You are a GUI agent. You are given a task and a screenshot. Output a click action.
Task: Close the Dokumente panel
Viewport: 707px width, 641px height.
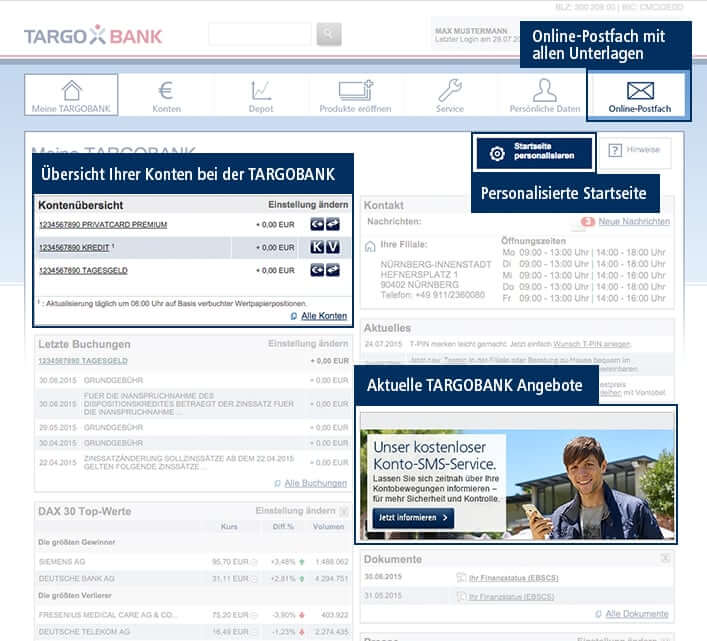(665, 558)
